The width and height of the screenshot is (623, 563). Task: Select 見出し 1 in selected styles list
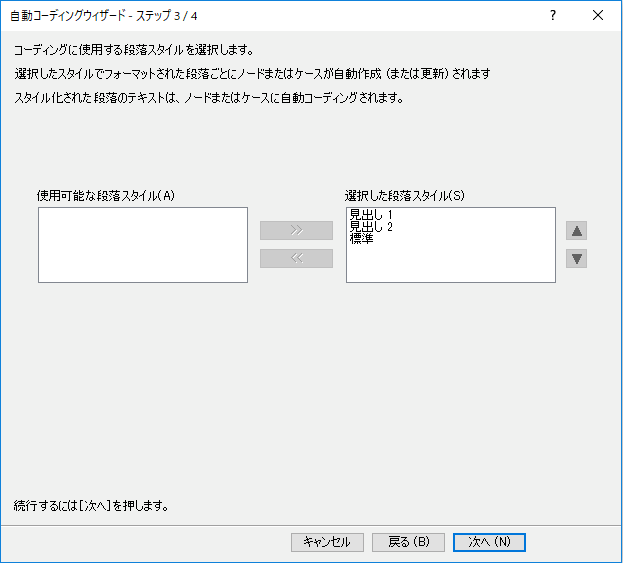click(371, 215)
